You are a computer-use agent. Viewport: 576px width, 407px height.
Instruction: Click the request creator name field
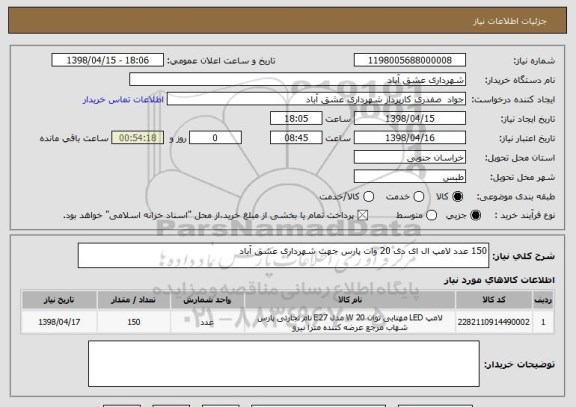[x=316, y=99]
